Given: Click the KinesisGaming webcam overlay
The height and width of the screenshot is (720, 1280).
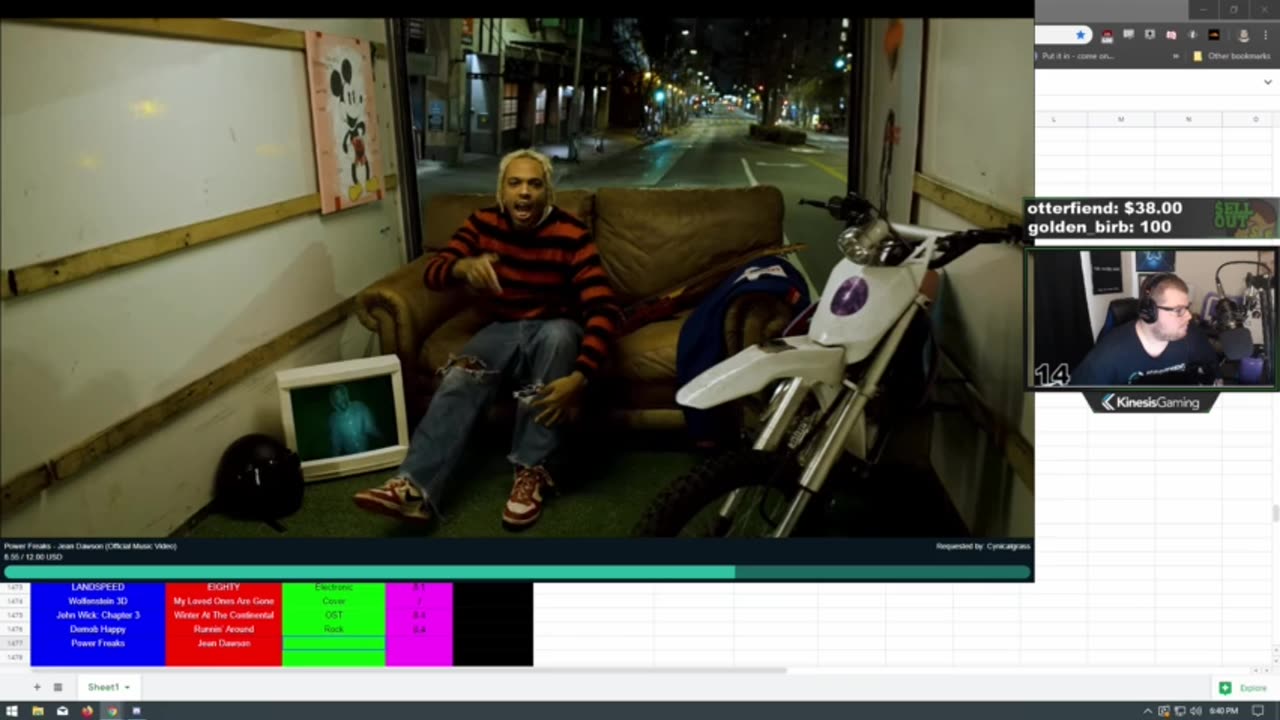Looking at the screenshot, I should pos(1150,318).
